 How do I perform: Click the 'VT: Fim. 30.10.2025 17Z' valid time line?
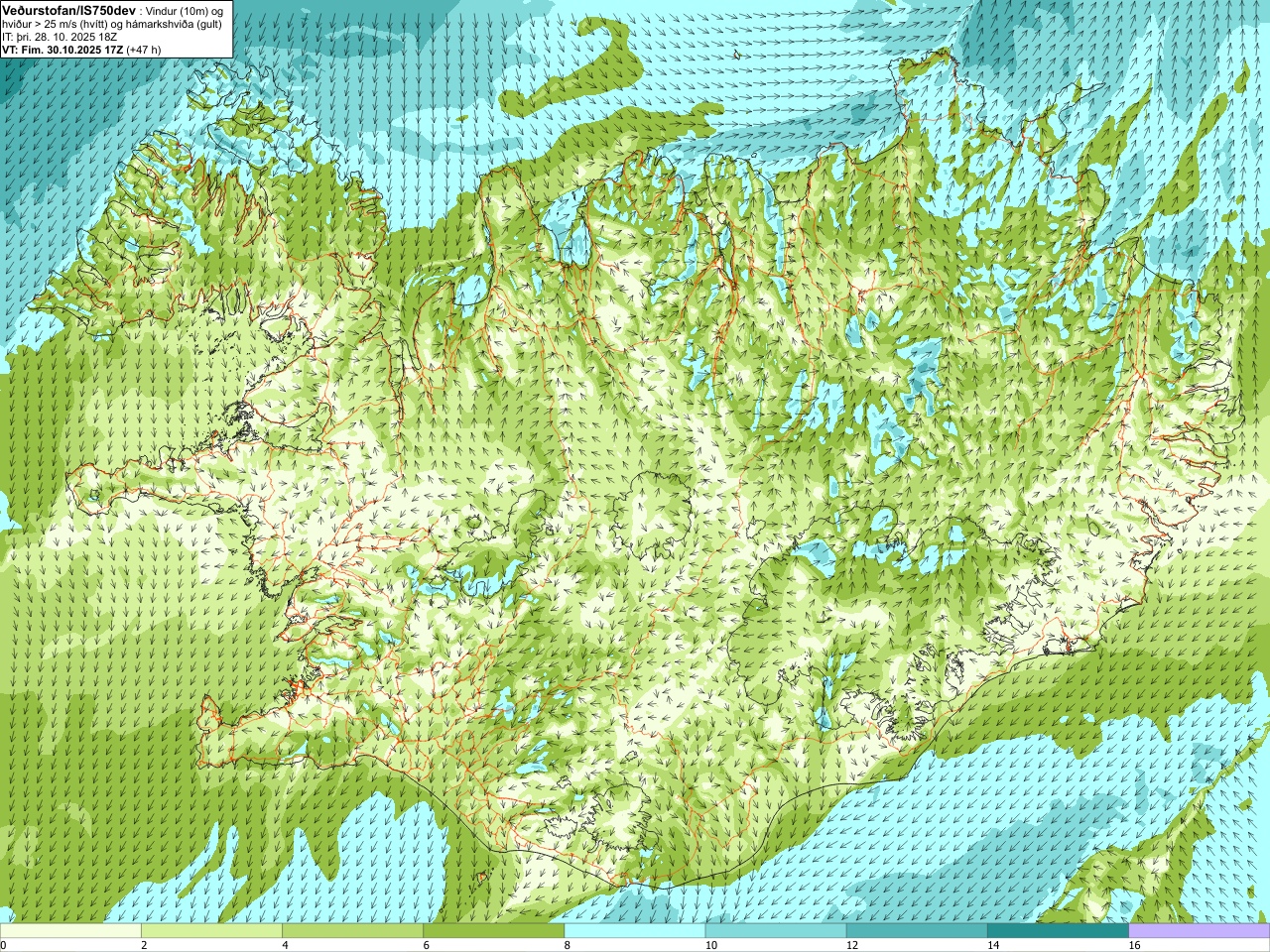tap(63, 50)
